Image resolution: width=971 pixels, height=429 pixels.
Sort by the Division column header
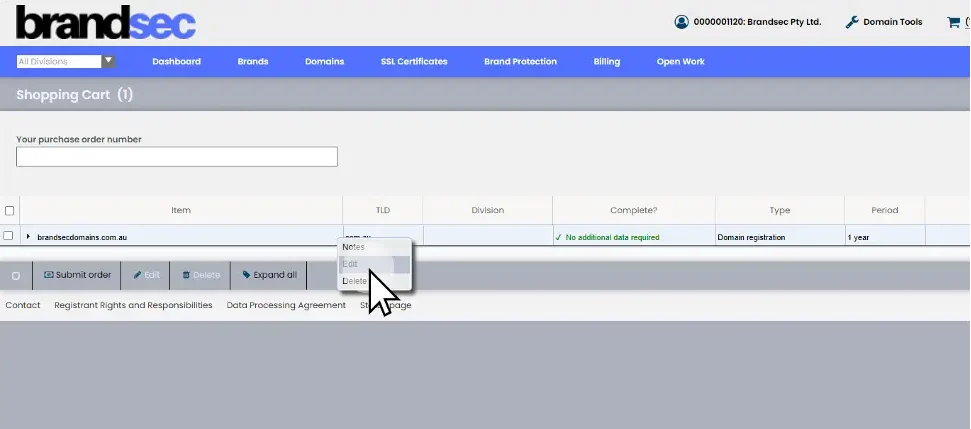coord(487,210)
